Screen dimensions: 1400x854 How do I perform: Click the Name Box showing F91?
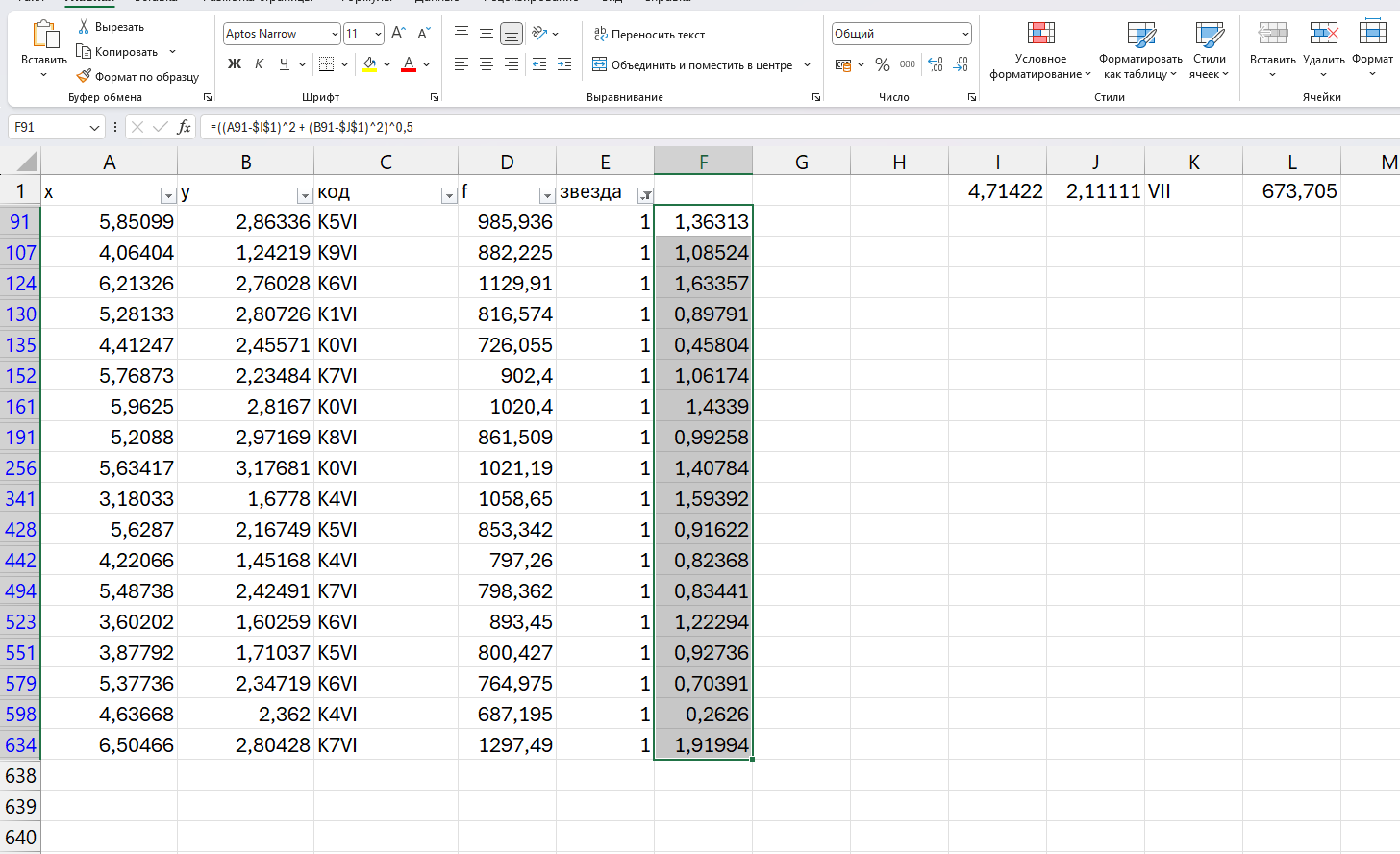click(55, 127)
